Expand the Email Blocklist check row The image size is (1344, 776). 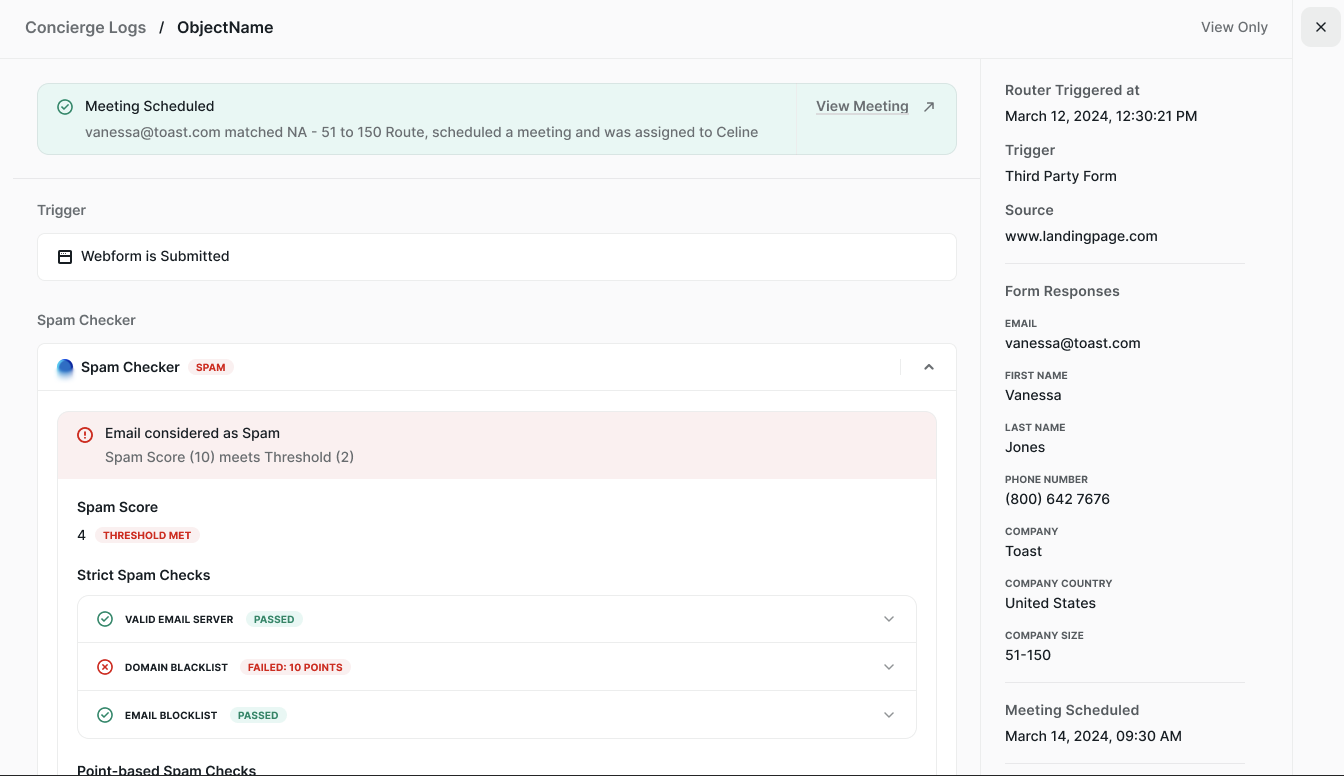pyautogui.click(x=888, y=715)
